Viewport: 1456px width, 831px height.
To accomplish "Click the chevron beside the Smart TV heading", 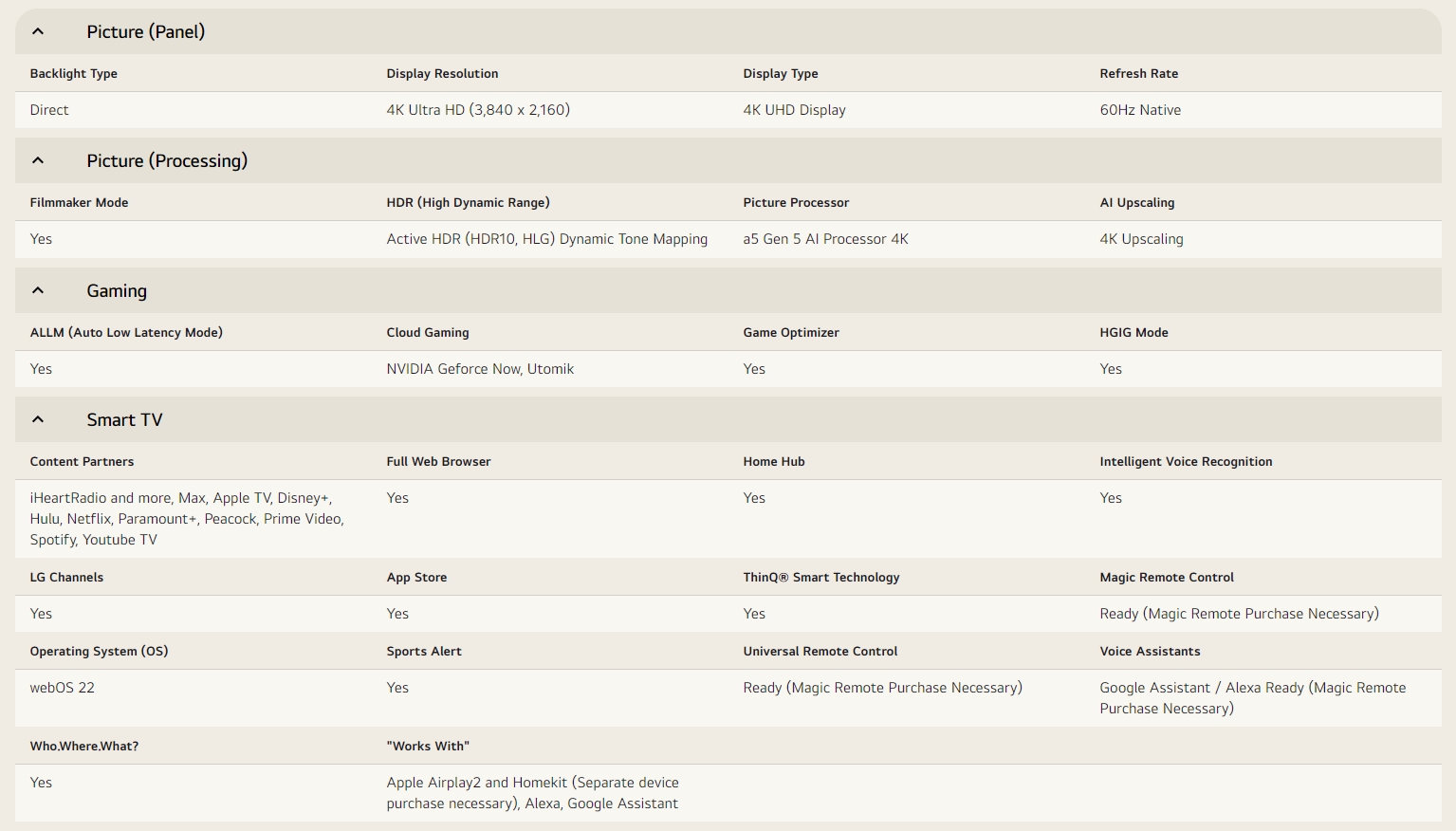I will tap(38, 419).
